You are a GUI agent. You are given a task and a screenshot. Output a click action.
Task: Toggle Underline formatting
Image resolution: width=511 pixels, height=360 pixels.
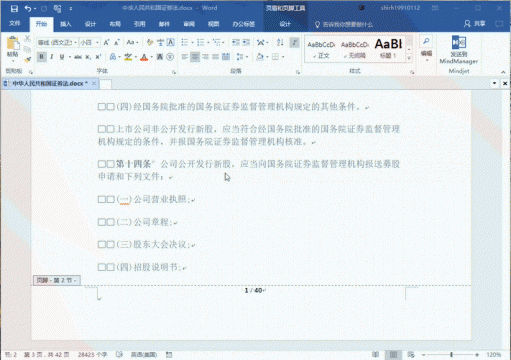click(62, 57)
